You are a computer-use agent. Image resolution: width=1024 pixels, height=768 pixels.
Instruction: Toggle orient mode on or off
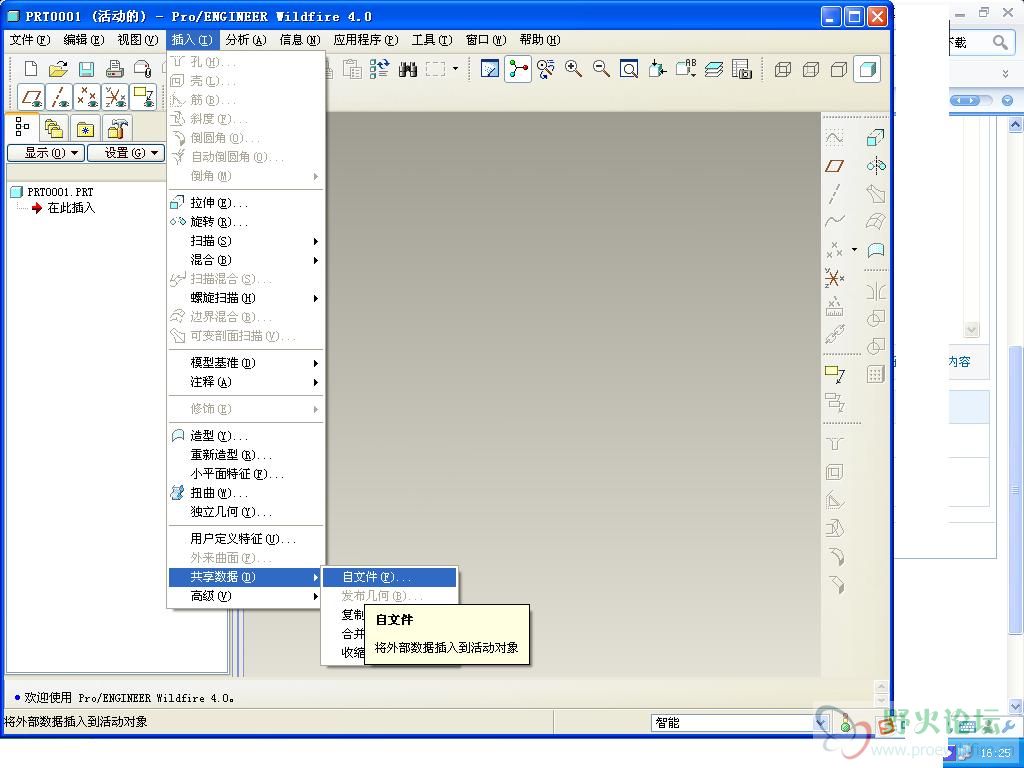click(546, 69)
